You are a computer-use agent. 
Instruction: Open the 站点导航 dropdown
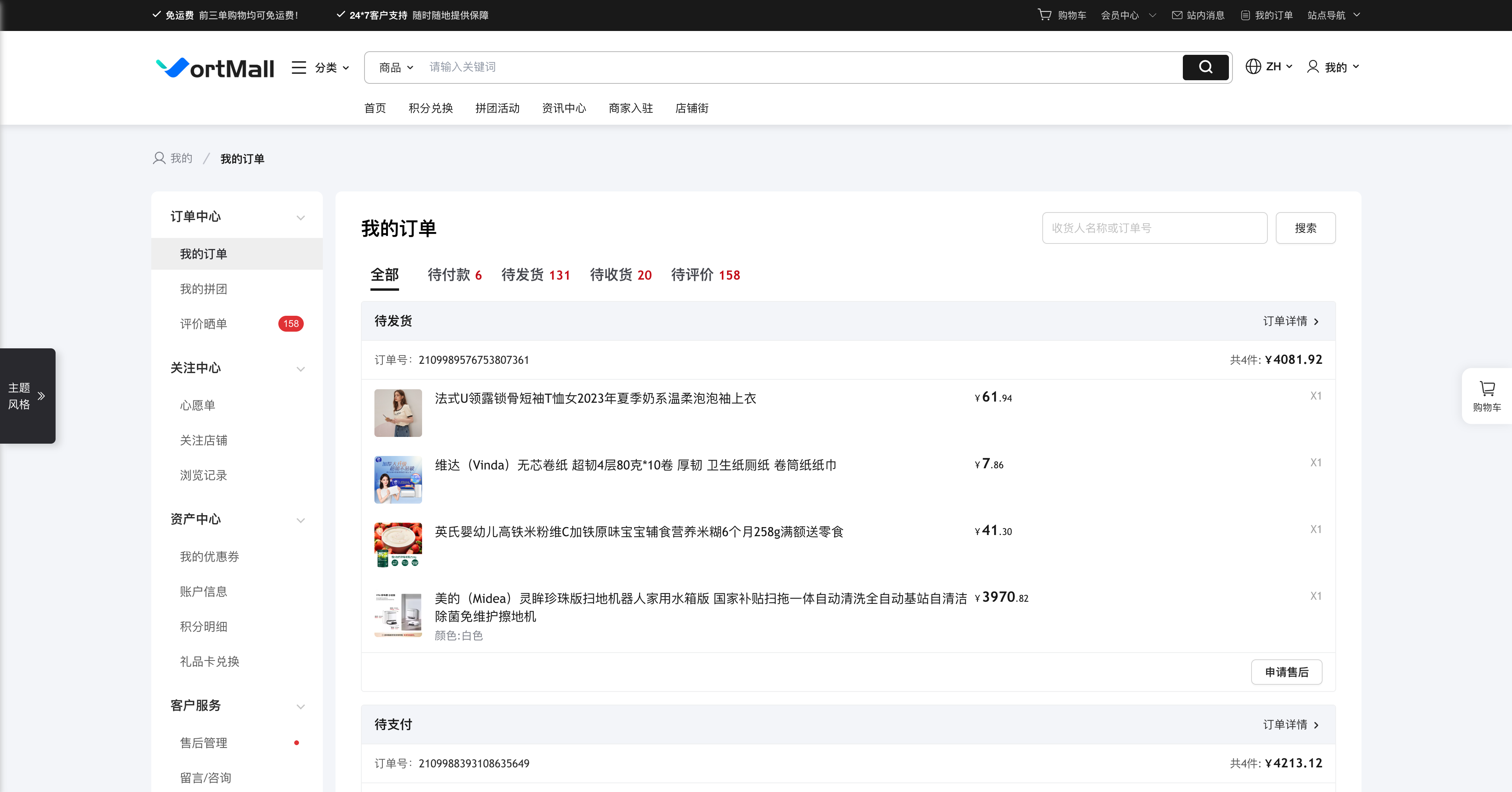1334,15
